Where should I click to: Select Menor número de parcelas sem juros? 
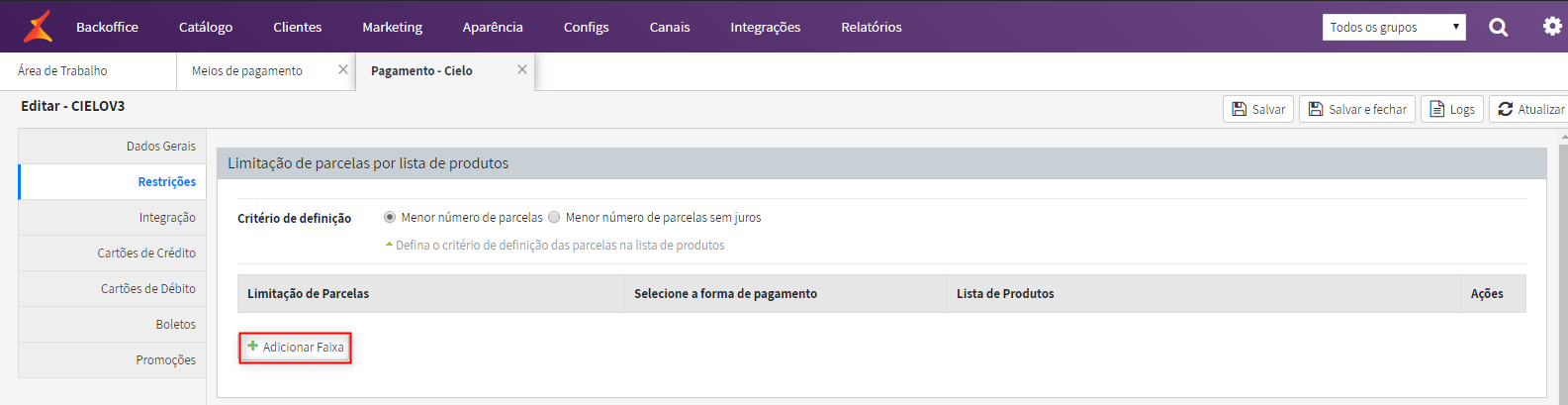point(554,217)
